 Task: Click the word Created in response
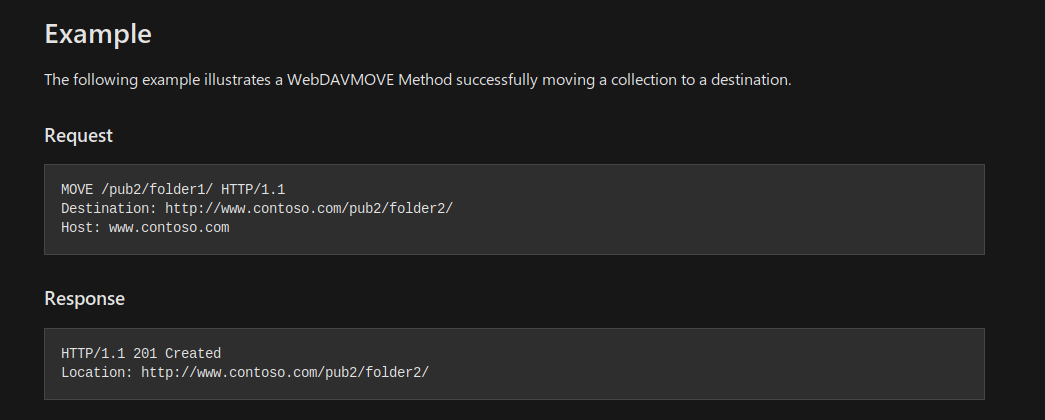click(x=193, y=354)
